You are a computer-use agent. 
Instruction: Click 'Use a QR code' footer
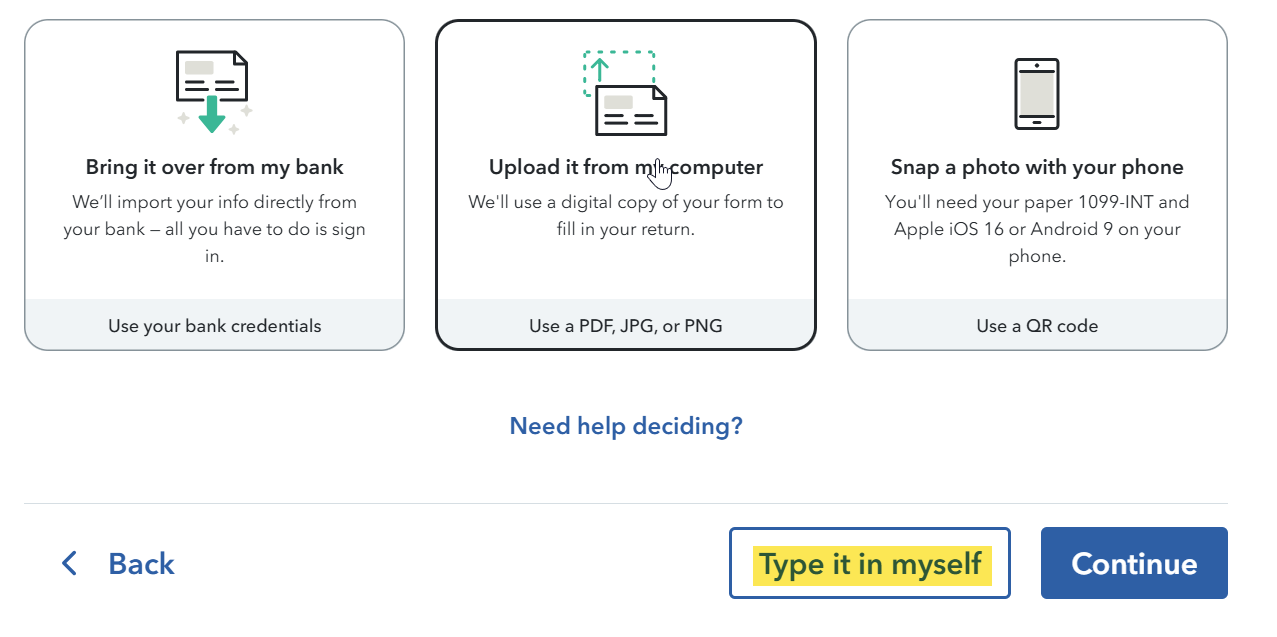click(1037, 325)
